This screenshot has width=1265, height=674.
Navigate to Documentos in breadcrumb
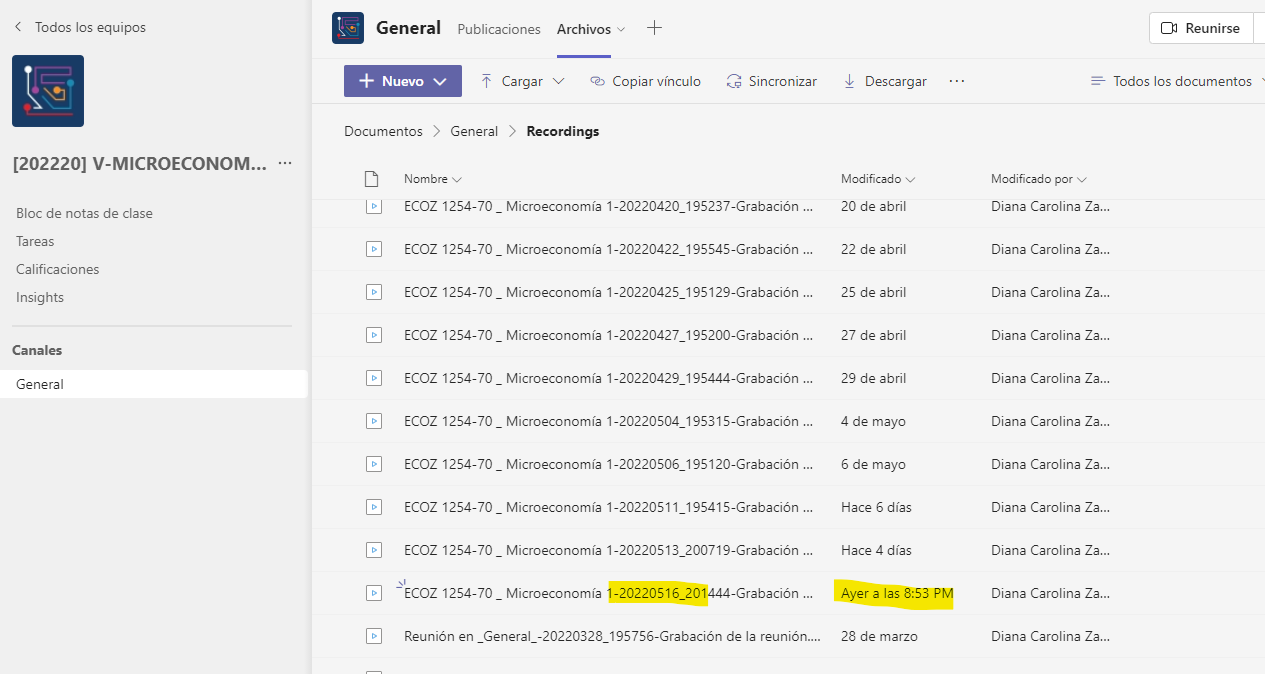[383, 131]
